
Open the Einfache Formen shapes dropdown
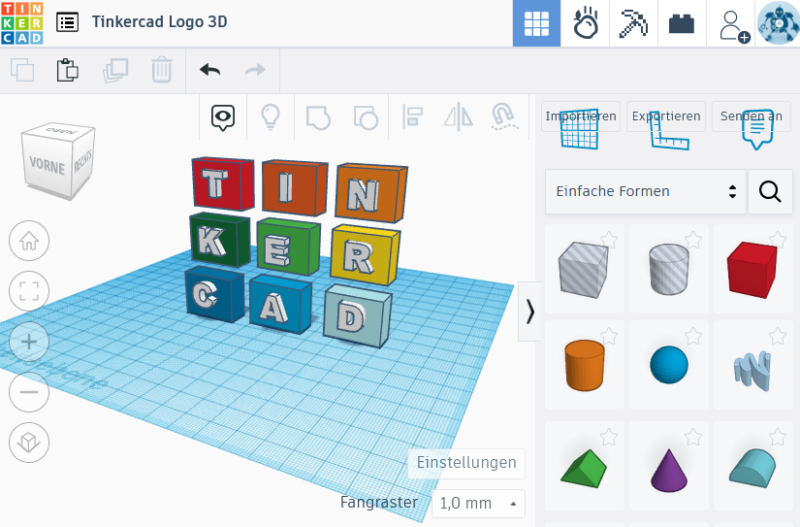tap(645, 191)
